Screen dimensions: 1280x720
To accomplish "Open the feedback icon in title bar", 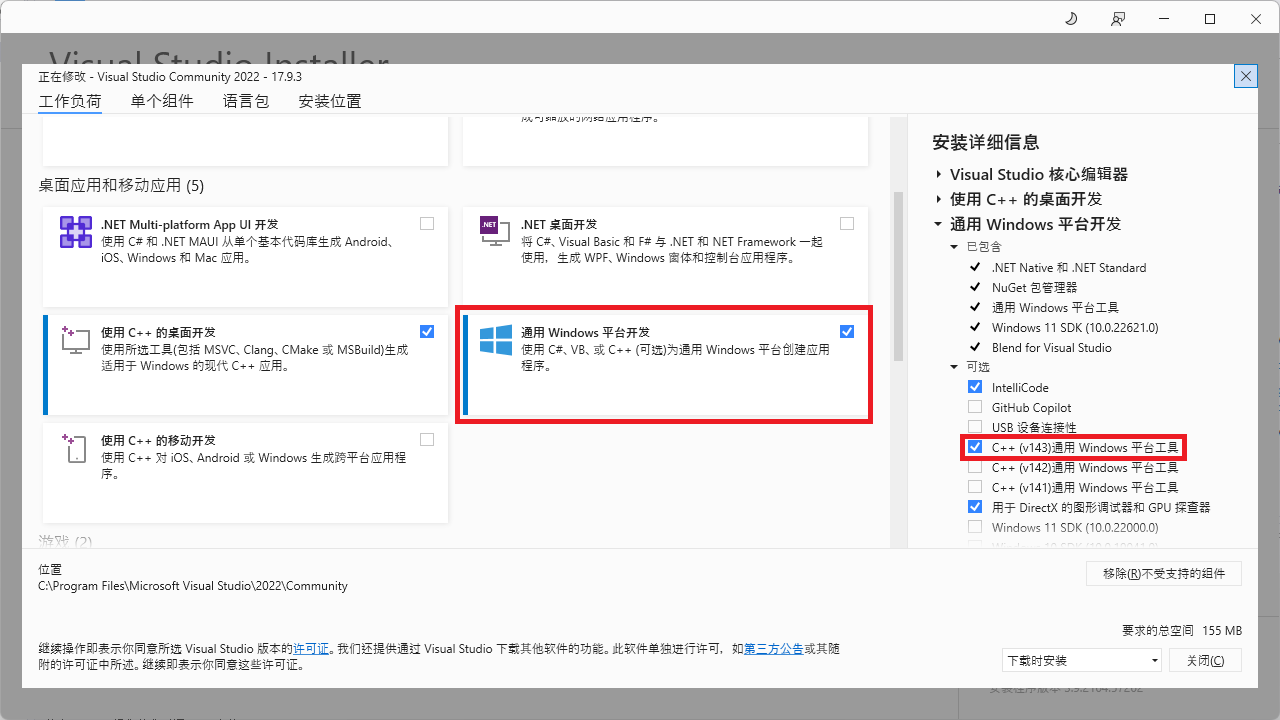I will [1117, 19].
